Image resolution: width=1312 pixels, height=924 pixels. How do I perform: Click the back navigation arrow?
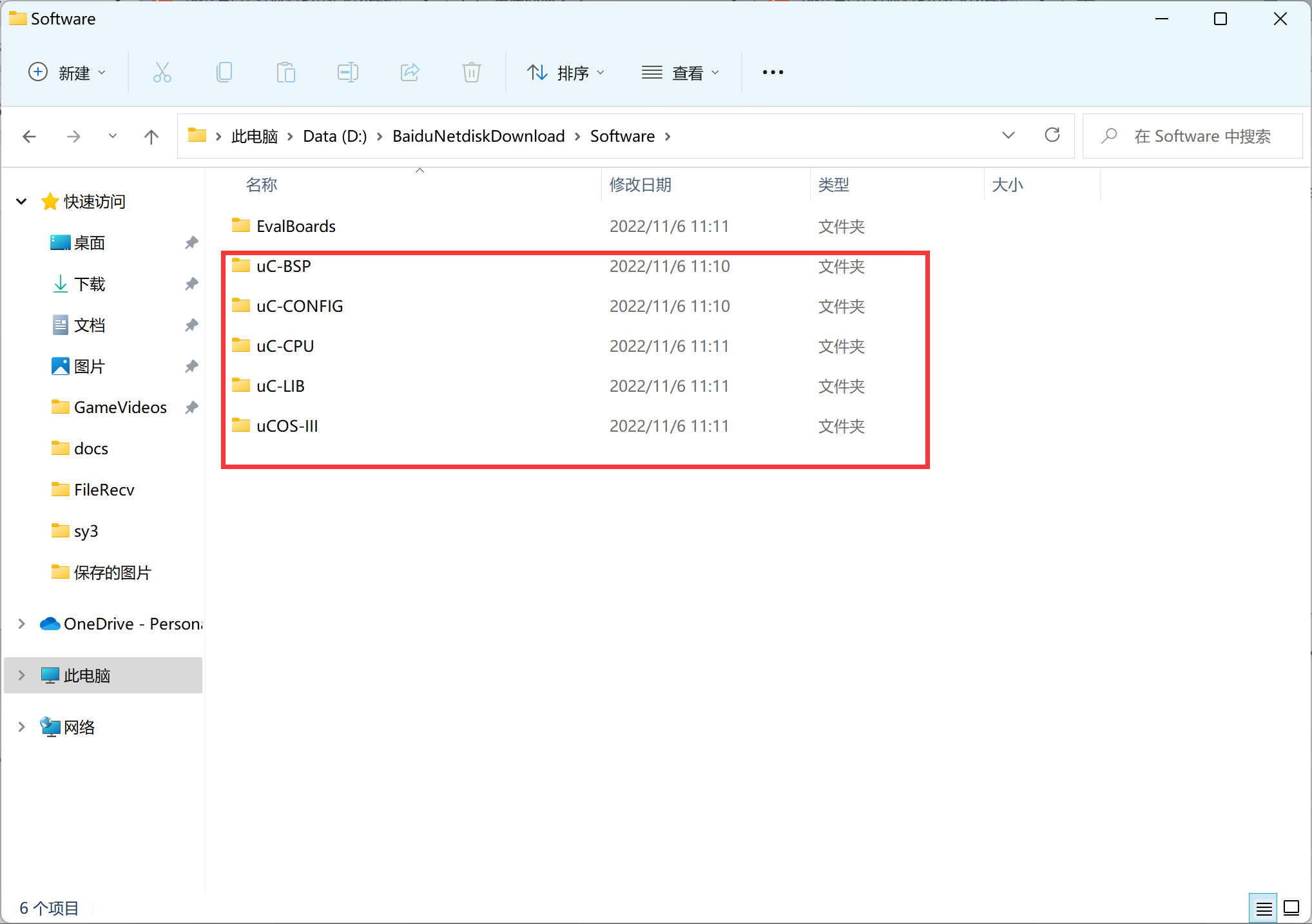click(x=30, y=136)
